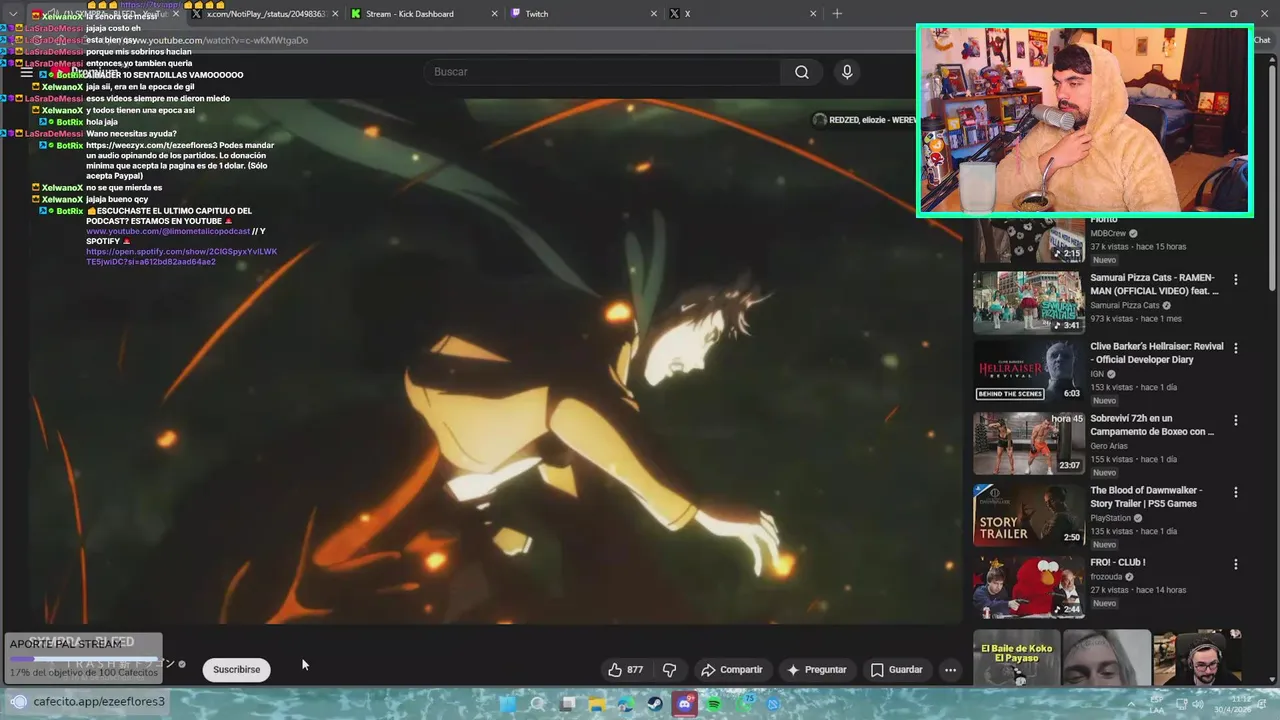
Task: Activate voice search microphone icon
Action: [847, 72]
